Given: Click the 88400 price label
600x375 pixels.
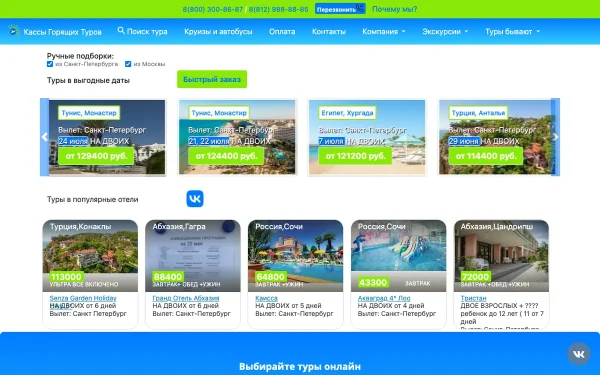Looking at the screenshot, I should coord(168,277).
